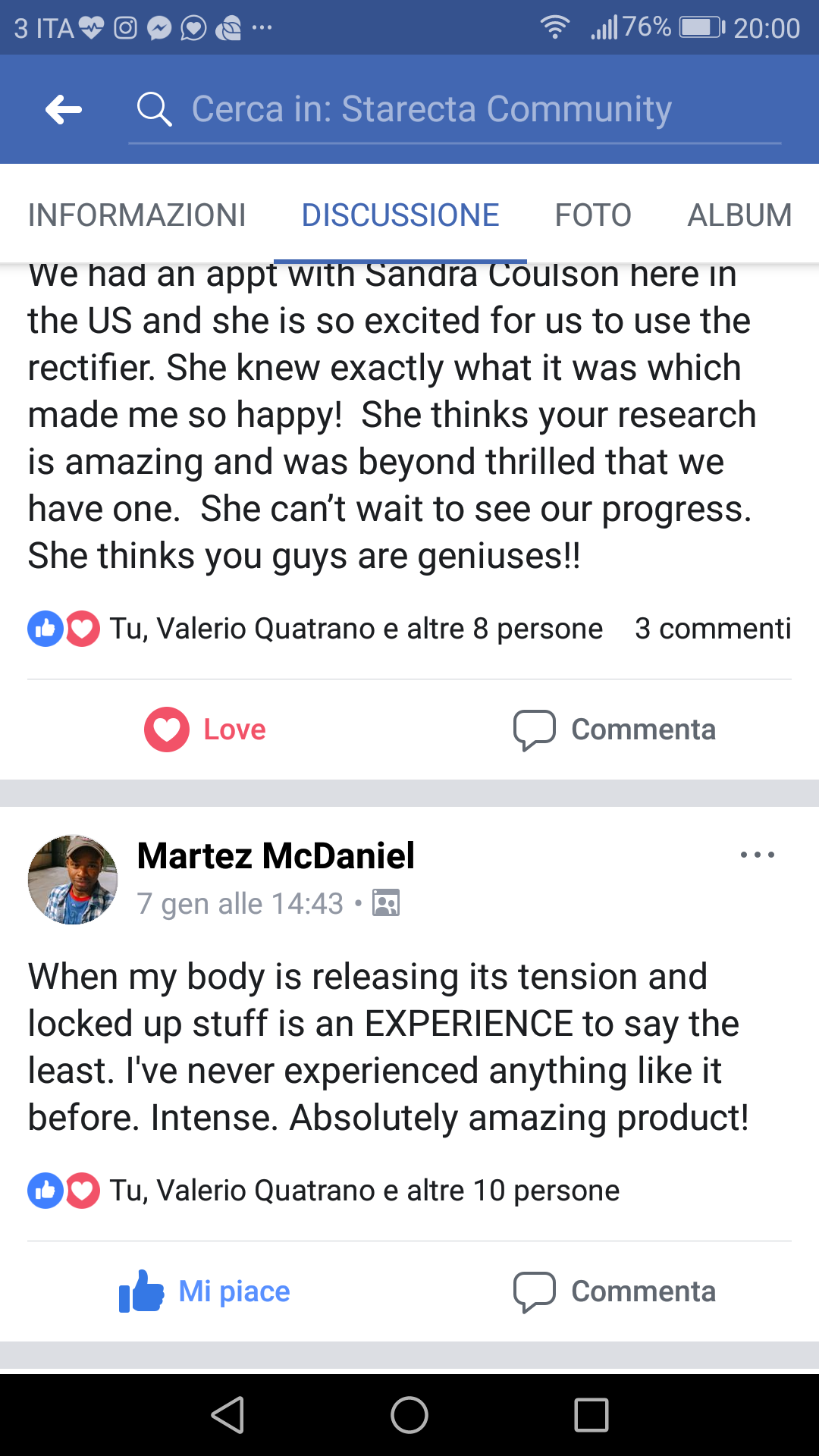The height and width of the screenshot is (1456, 819).
Task: Select the DISCUSSIONE tab
Action: click(x=400, y=215)
